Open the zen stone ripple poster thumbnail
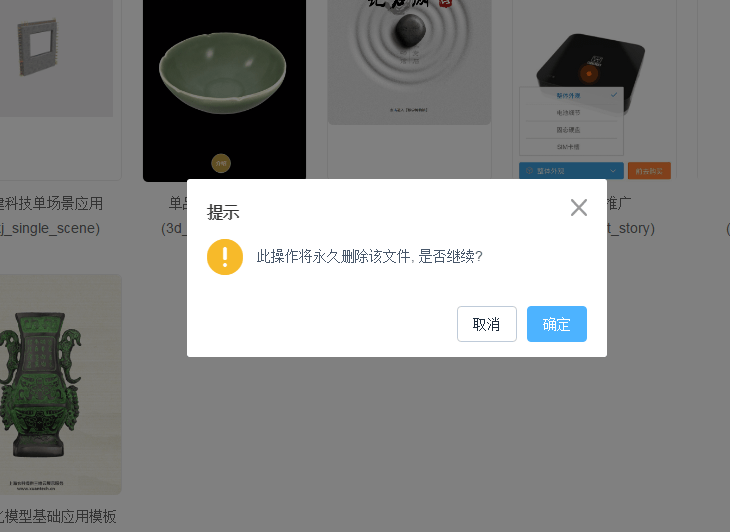The width and height of the screenshot is (730, 532). click(409, 62)
